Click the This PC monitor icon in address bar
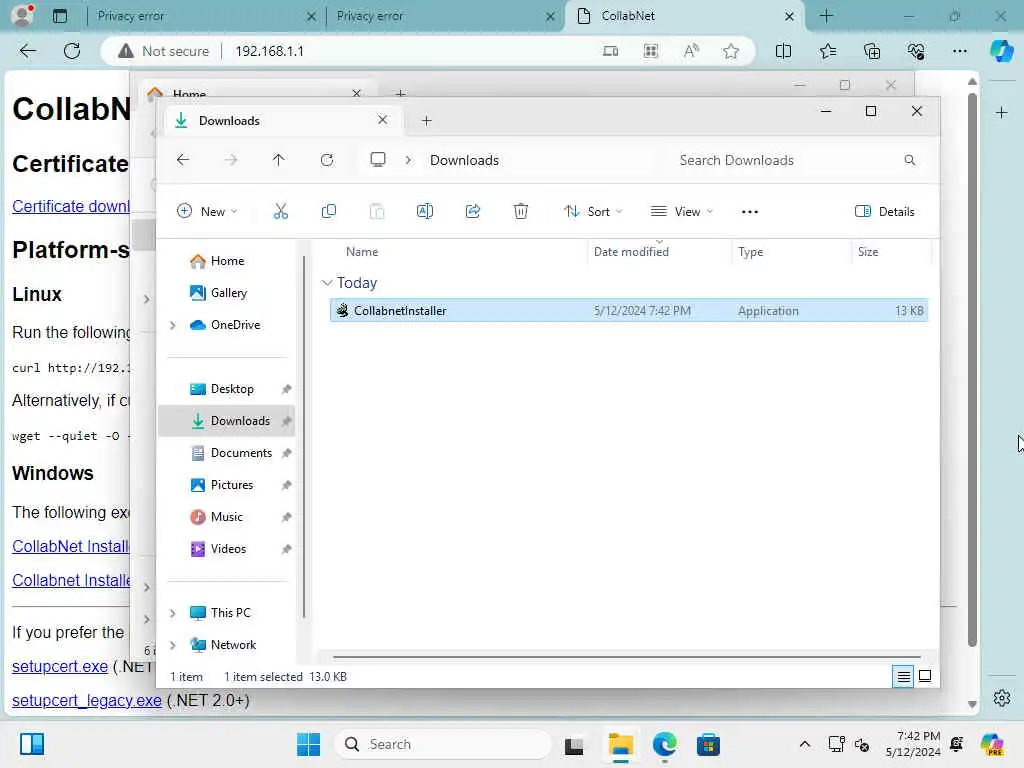The image size is (1024, 768). (377, 160)
